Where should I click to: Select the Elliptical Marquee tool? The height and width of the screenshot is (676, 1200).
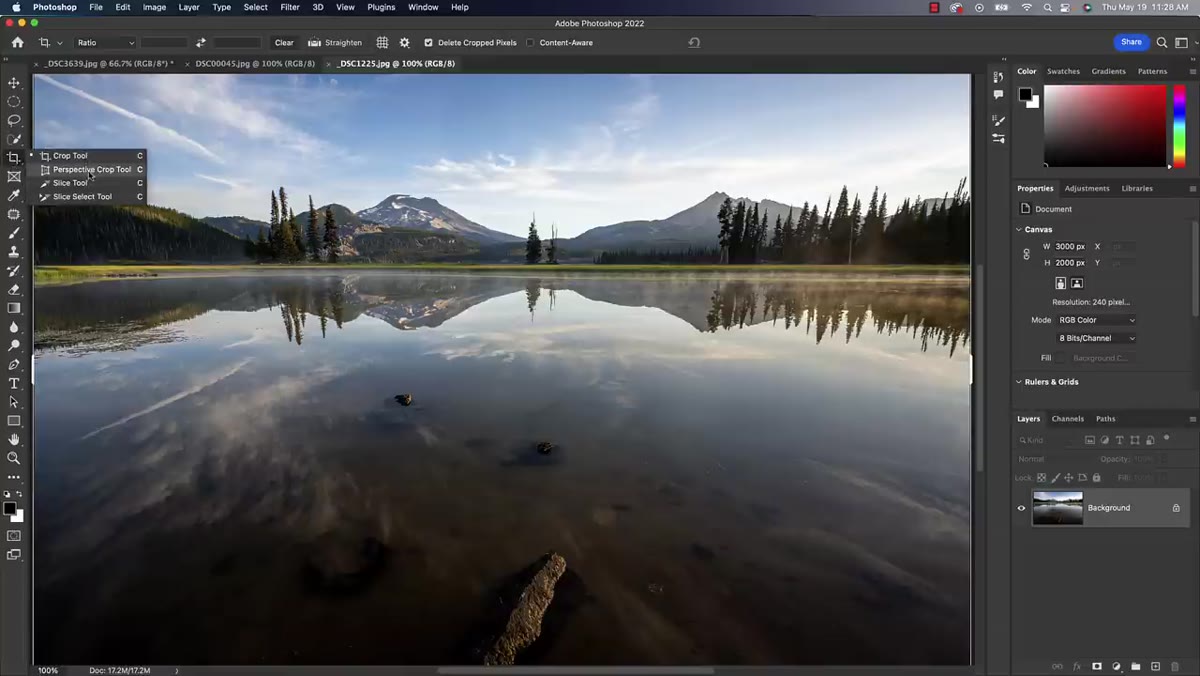(x=14, y=102)
